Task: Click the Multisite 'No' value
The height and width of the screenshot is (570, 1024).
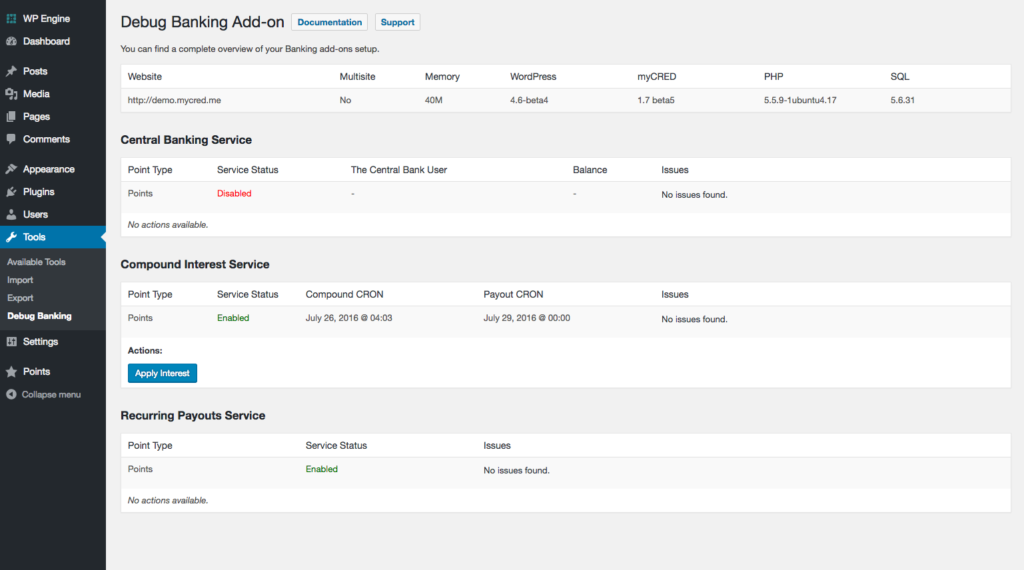Action: pos(345,100)
